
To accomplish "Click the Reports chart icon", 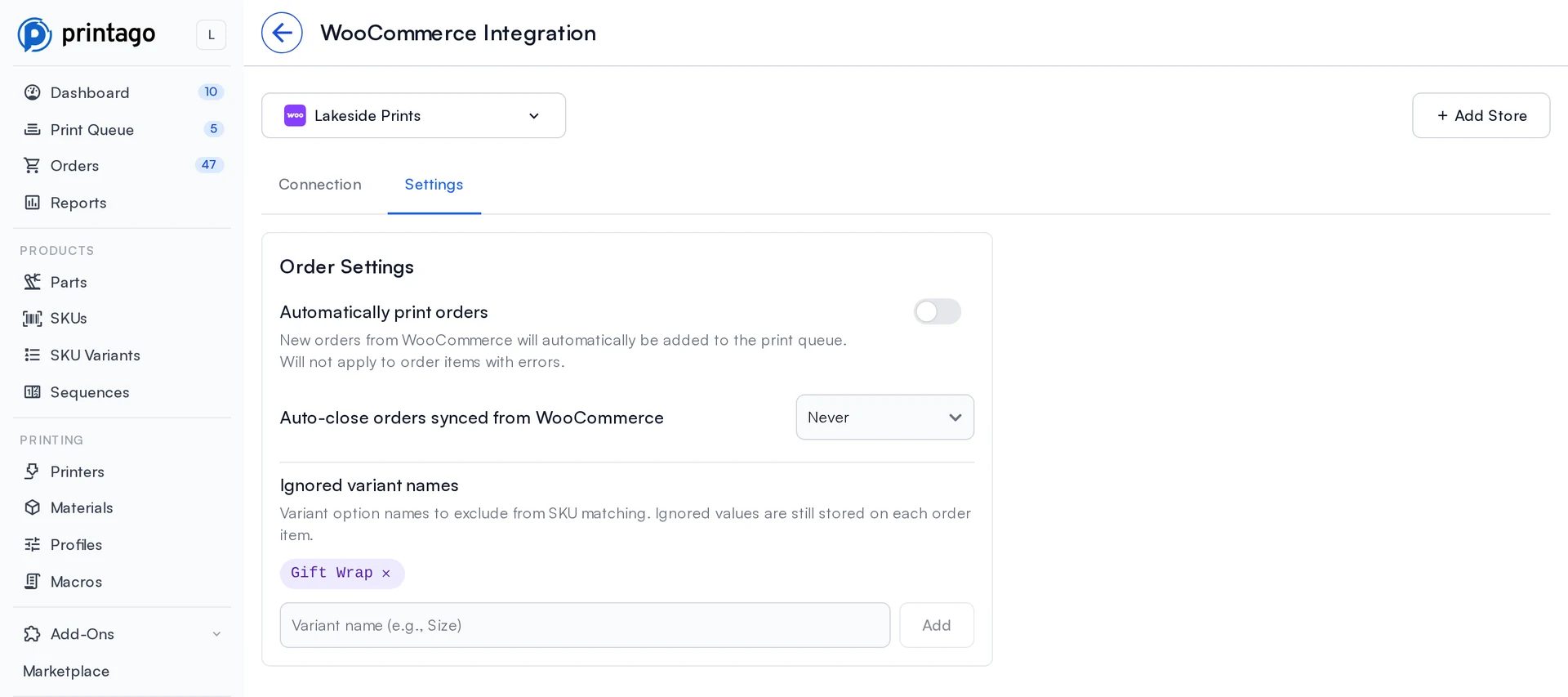I will tap(33, 203).
